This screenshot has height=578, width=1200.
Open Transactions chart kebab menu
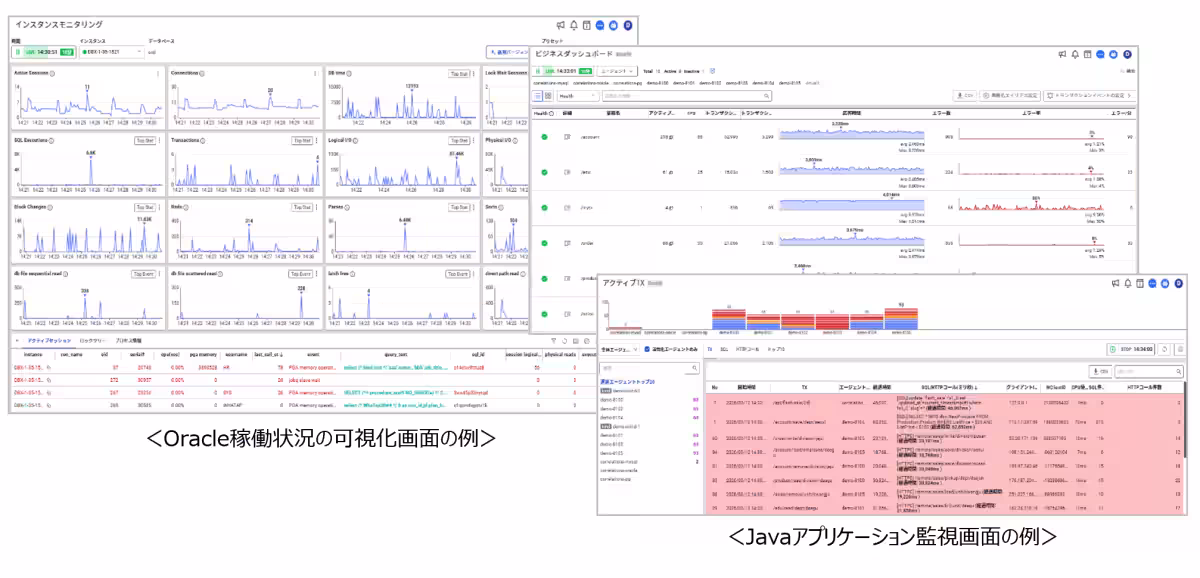tap(315, 141)
